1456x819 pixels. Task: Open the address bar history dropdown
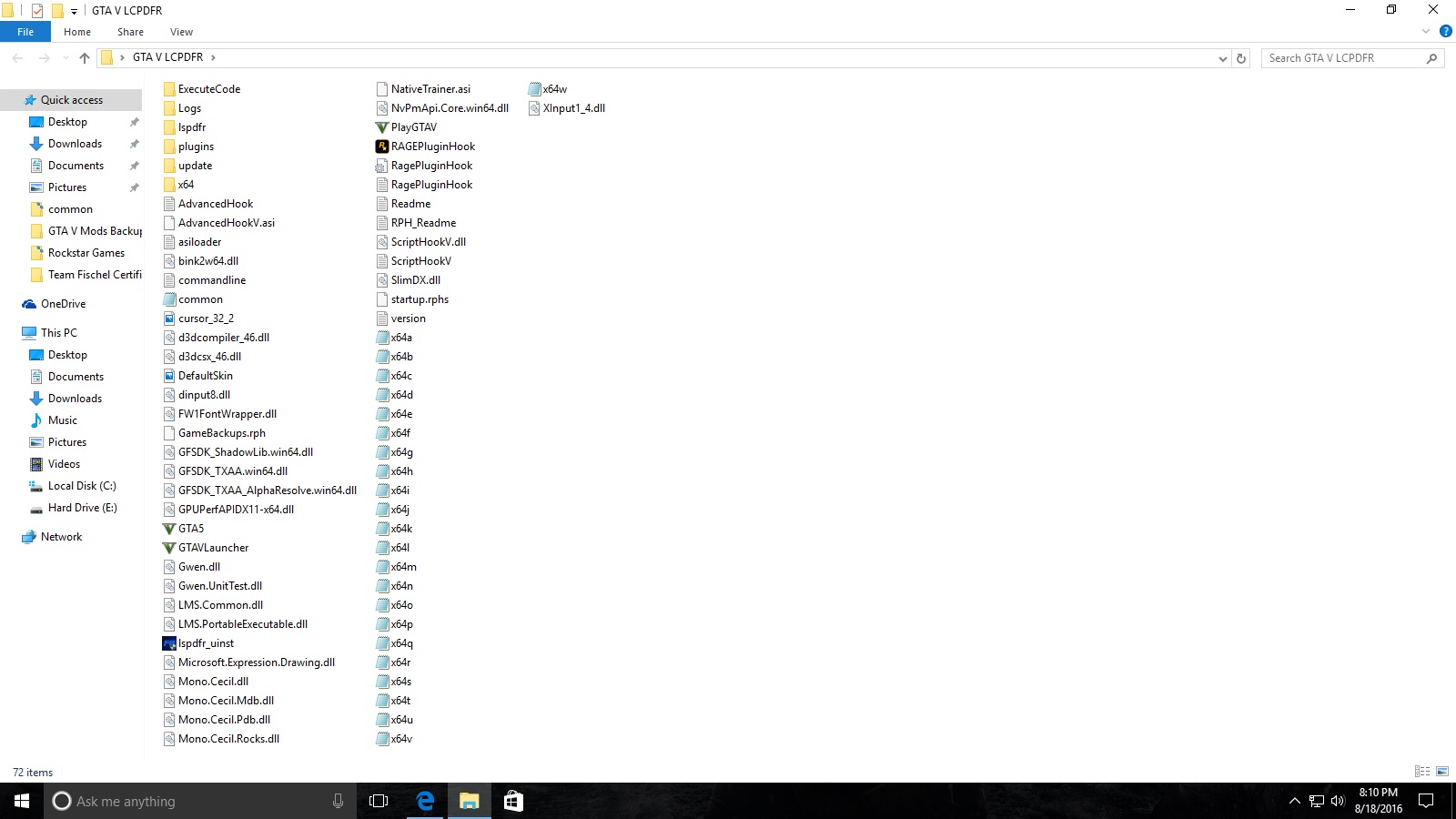[x=1222, y=58]
